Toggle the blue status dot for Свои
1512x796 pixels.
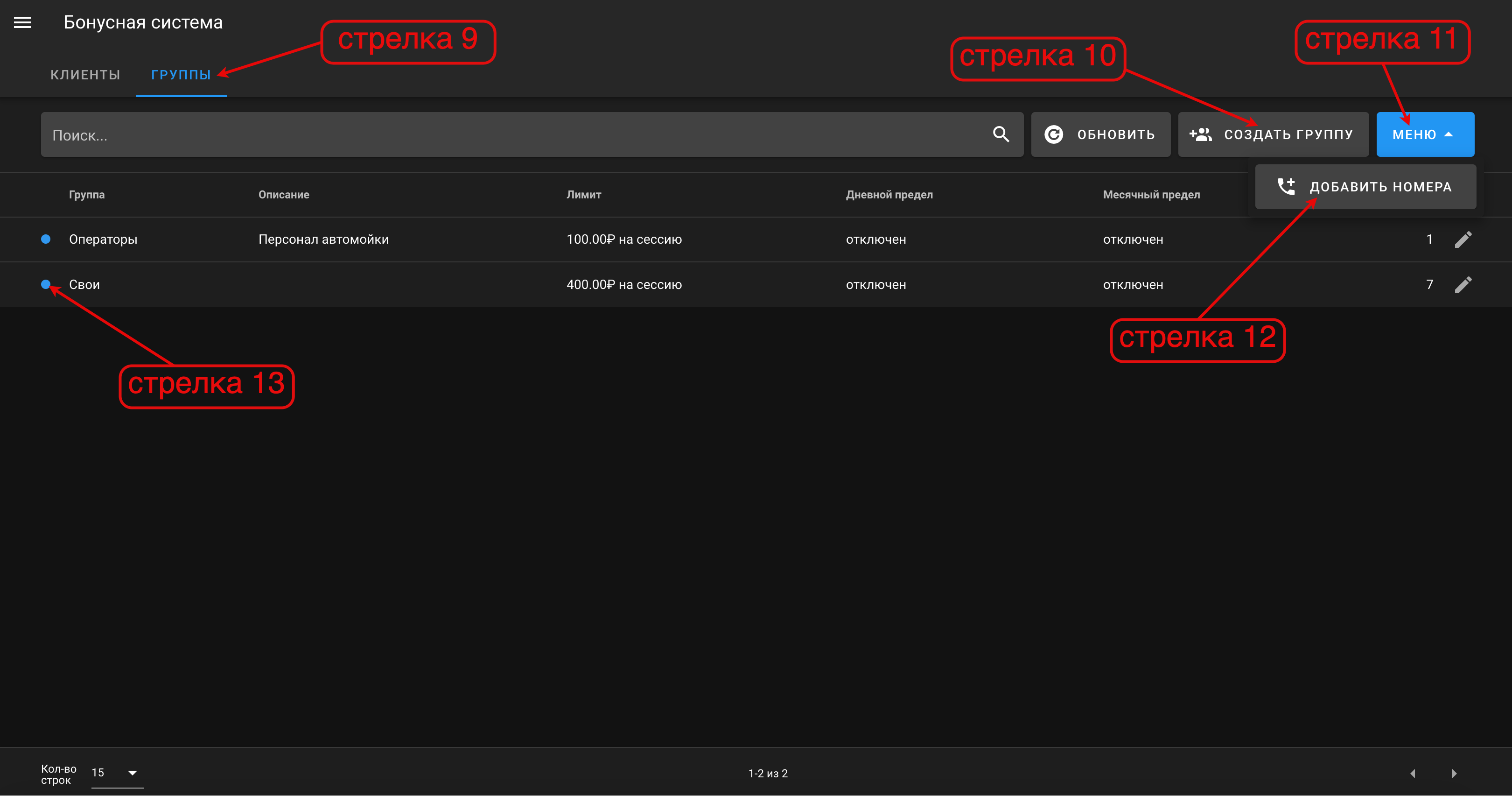tap(46, 285)
